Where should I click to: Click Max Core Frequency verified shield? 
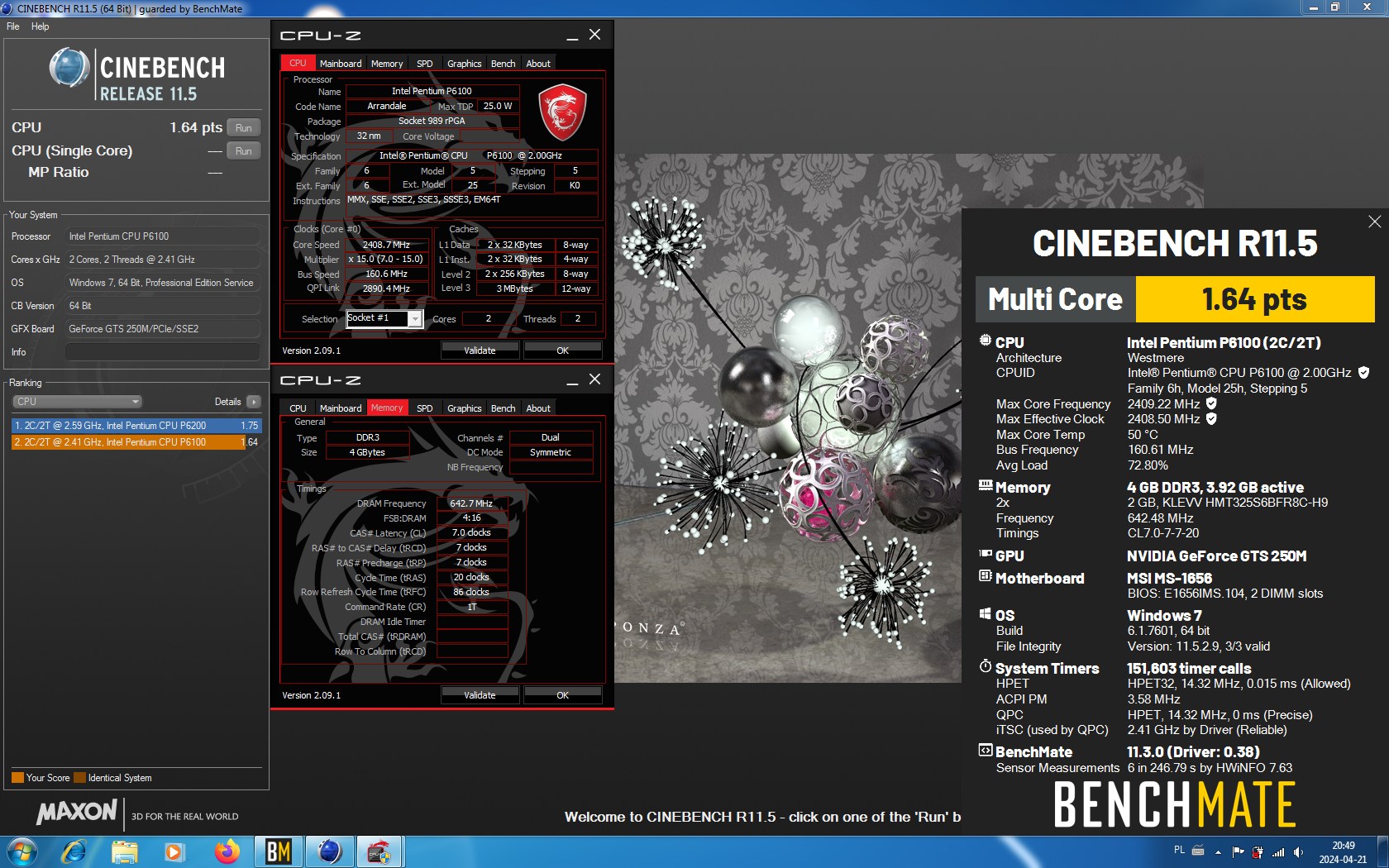pyautogui.click(x=1211, y=403)
